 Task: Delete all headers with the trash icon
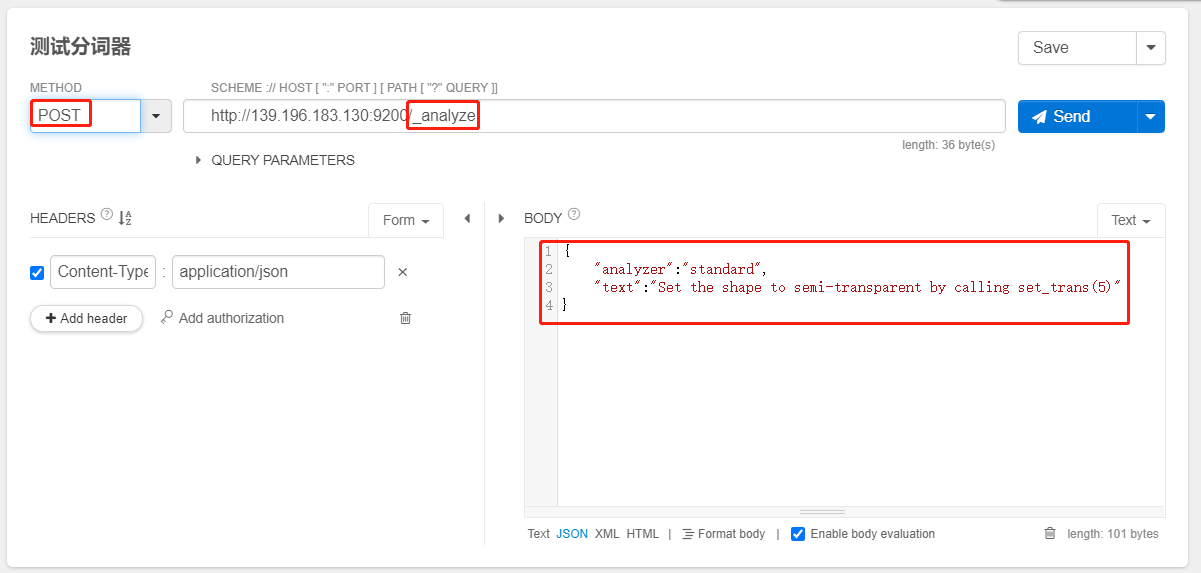[405, 318]
